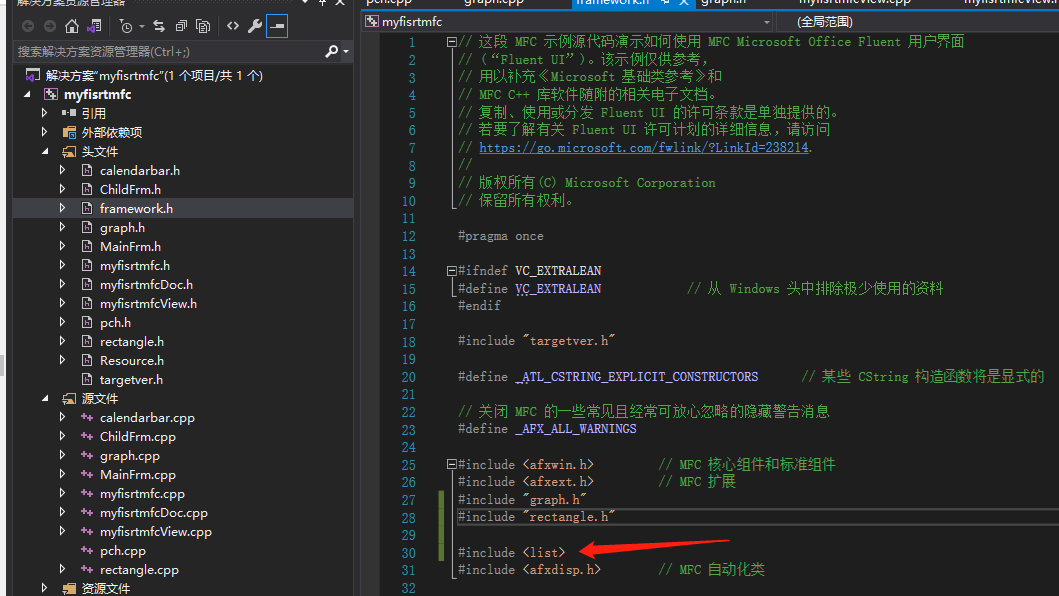
Task: Toggle Show All Files button
Action: click(x=203, y=26)
